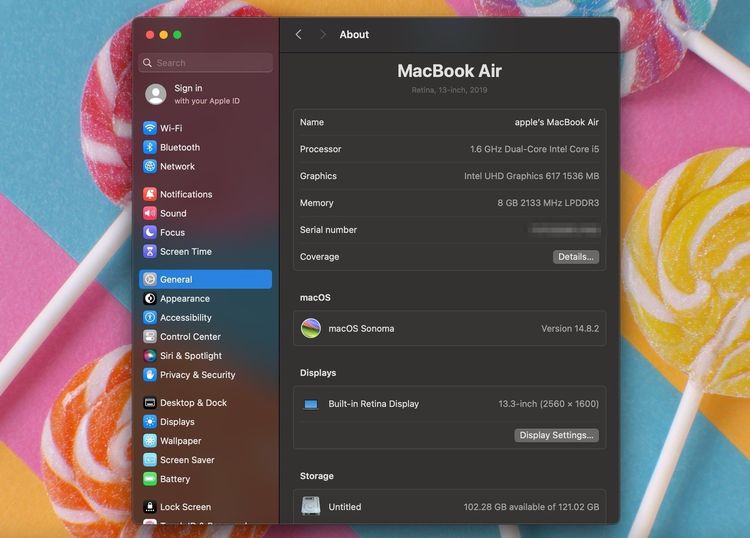750x538 pixels.
Task: Open Privacy & Security hand icon
Action: (x=150, y=375)
